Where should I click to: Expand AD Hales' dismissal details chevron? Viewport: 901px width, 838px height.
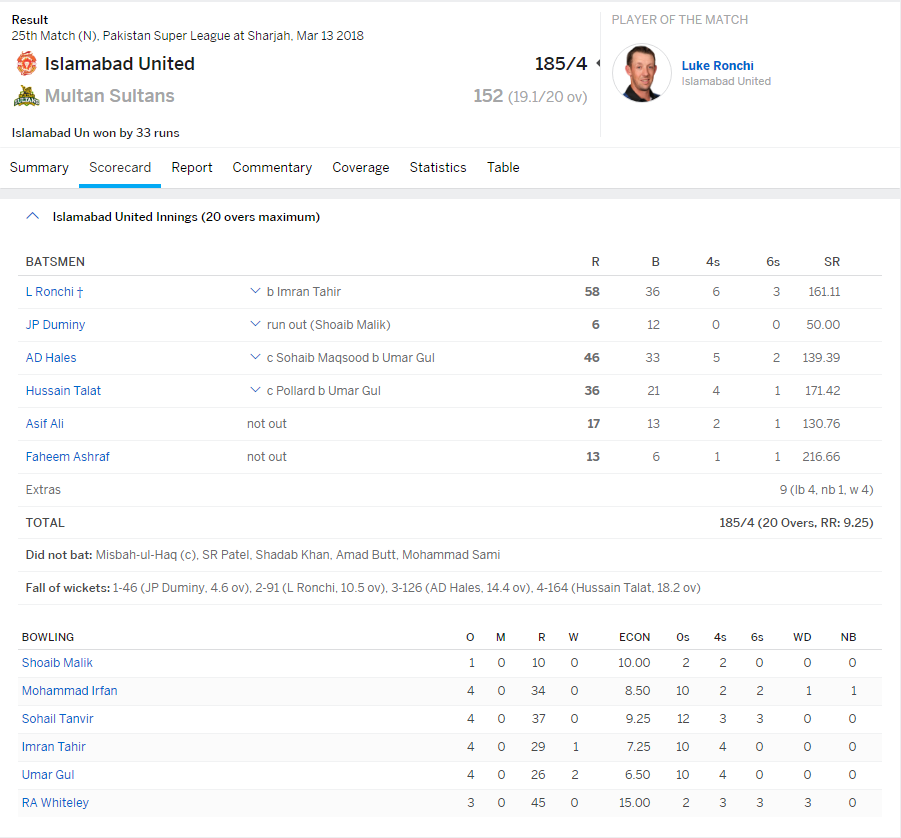click(x=255, y=358)
